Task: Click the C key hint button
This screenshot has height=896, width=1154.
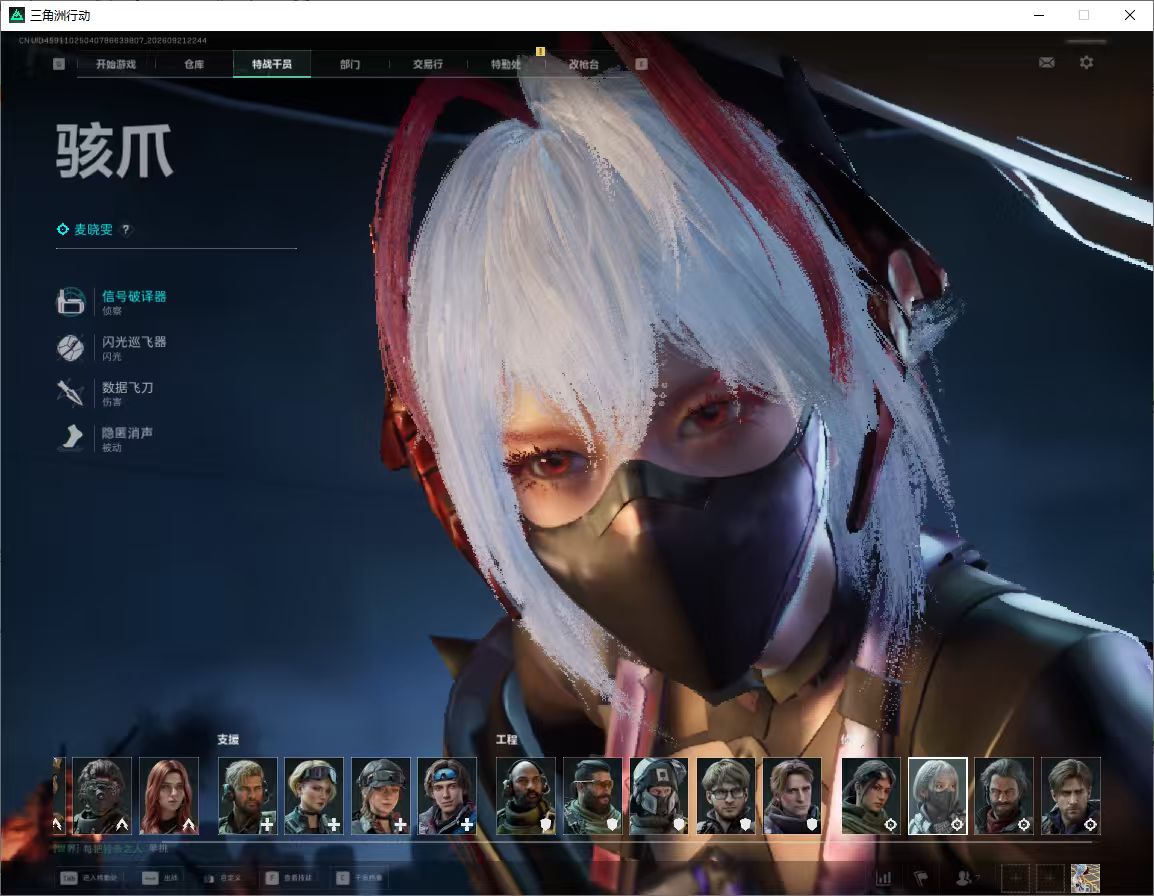Action: tap(342, 878)
